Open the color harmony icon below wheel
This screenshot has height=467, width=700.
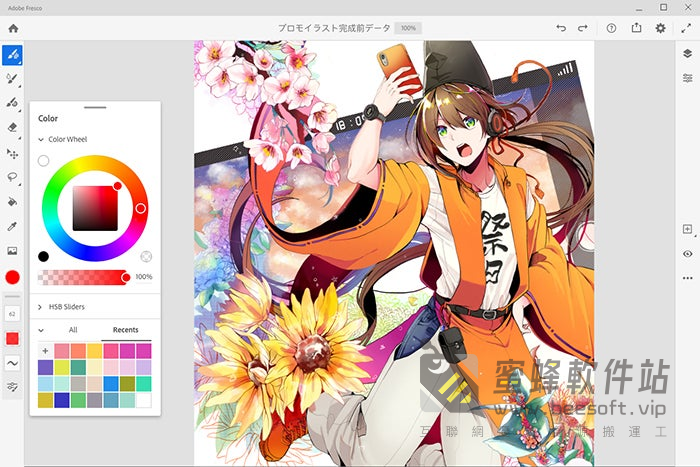(x=146, y=256)
